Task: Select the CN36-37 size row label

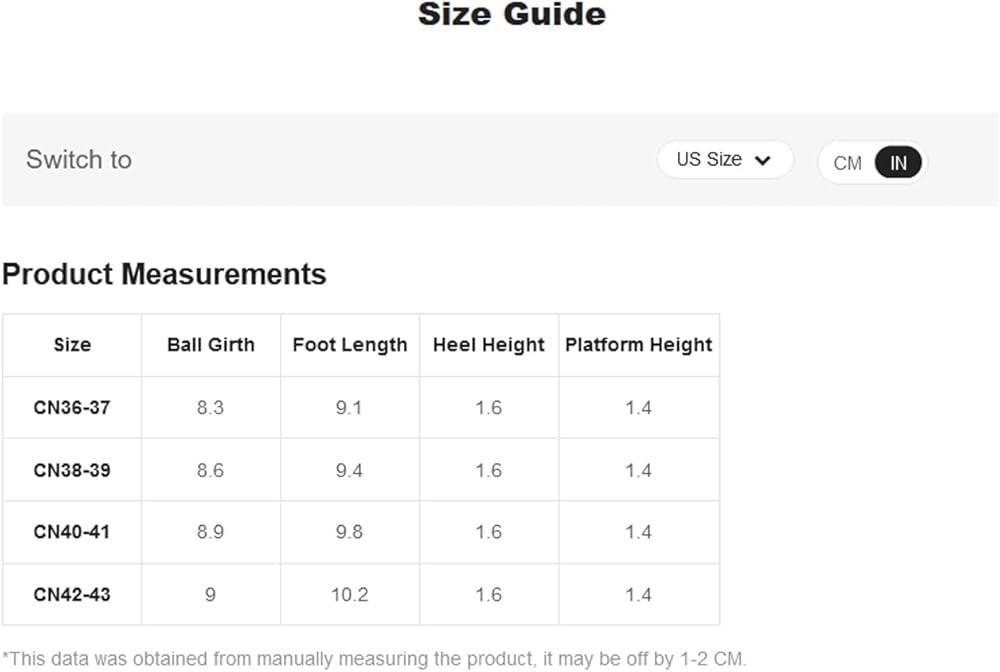Action: coord(72,408)
